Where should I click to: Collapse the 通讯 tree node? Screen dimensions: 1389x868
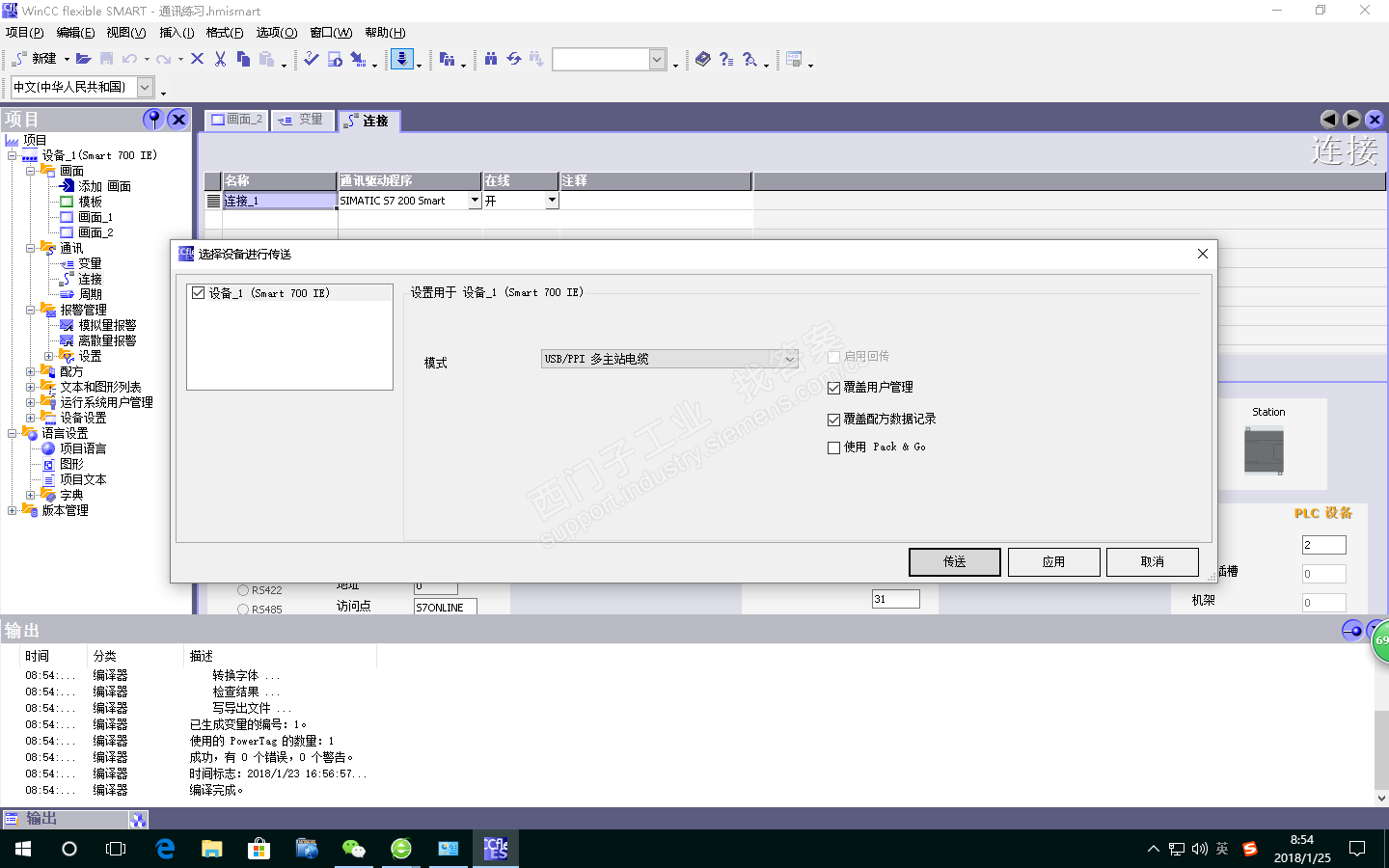click(x=30, y=248)
